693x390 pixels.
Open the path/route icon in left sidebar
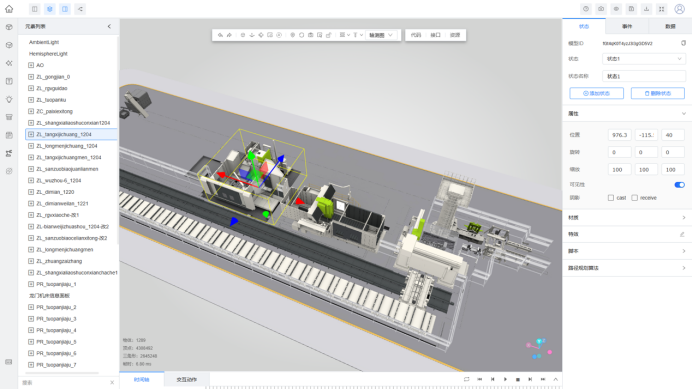9,153
